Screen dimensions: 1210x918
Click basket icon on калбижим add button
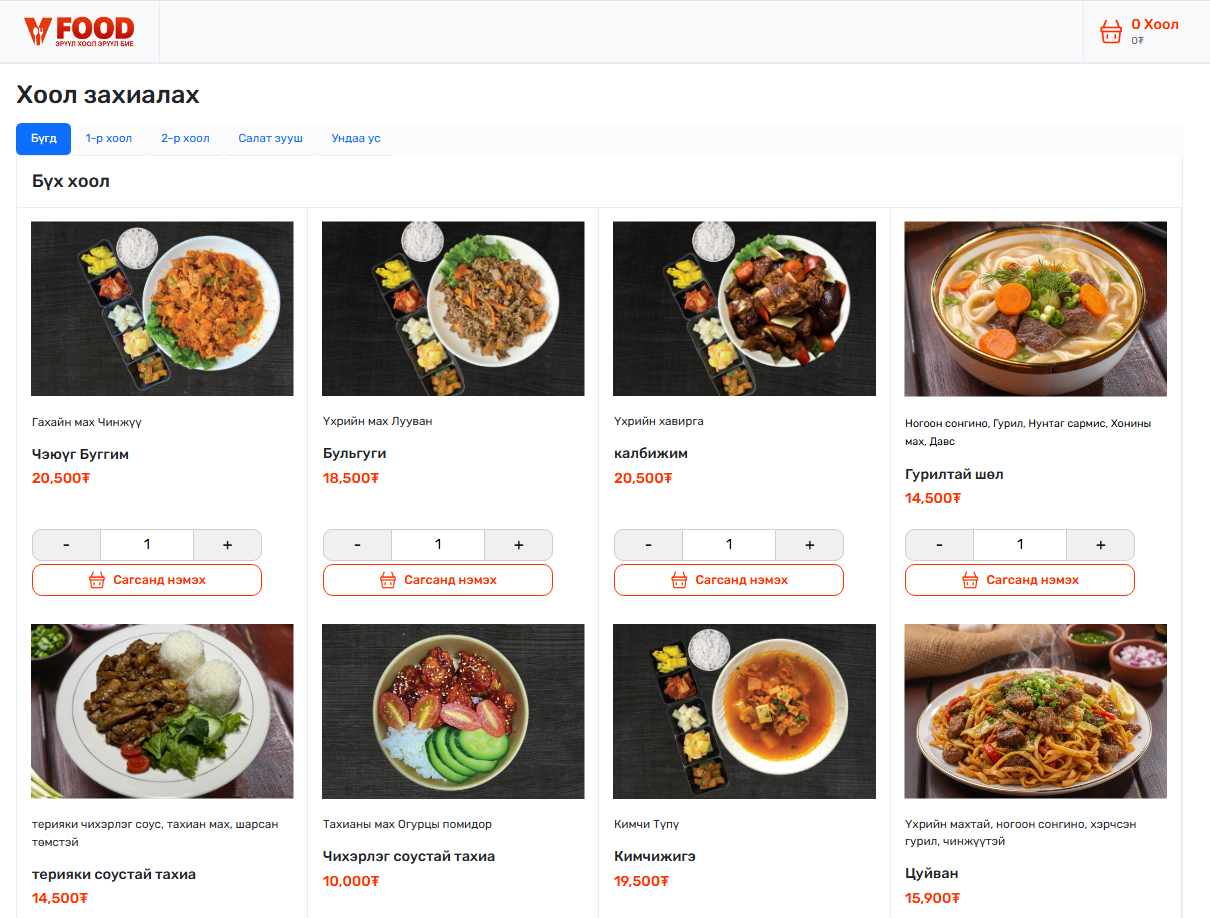679,580
